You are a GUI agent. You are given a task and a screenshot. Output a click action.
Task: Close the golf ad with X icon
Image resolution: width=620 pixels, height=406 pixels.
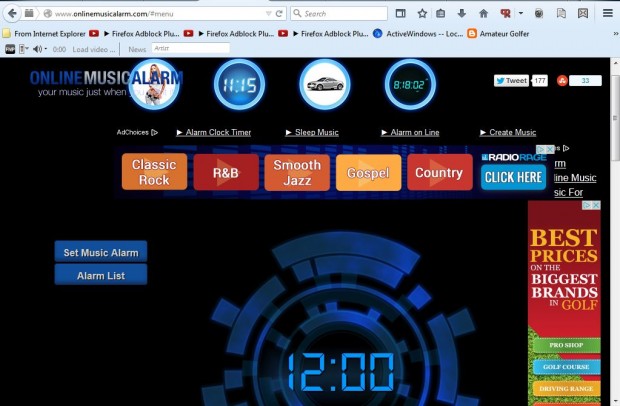(x=596, y=205)
